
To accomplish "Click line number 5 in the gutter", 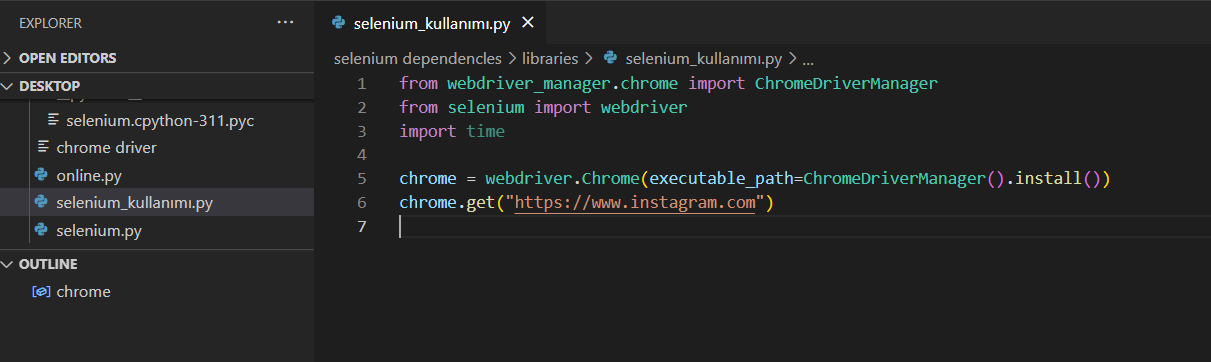I will pyautogui.click(x=361, y=179).
